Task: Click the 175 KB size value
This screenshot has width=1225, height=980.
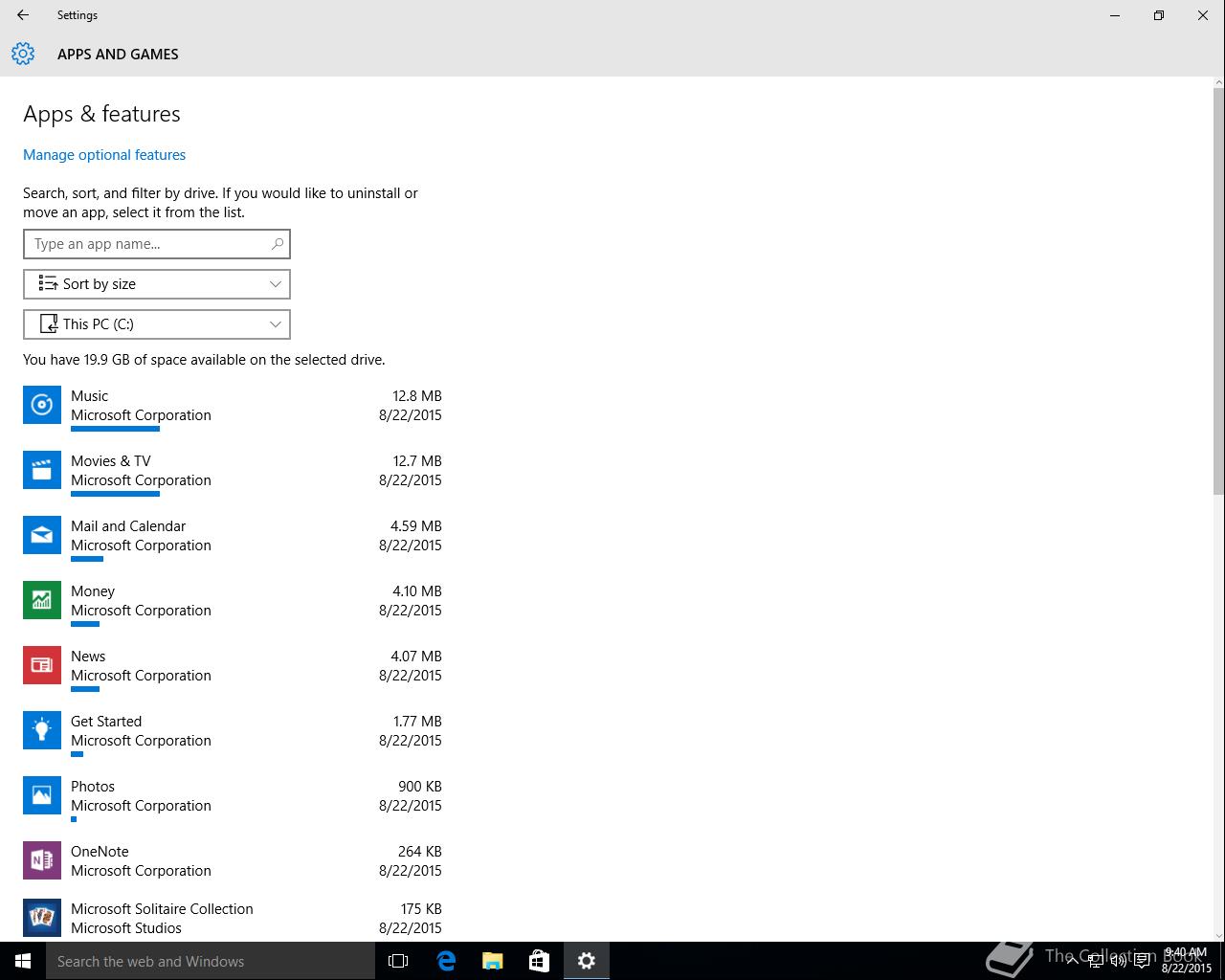Action: click(x=421, y=909)
